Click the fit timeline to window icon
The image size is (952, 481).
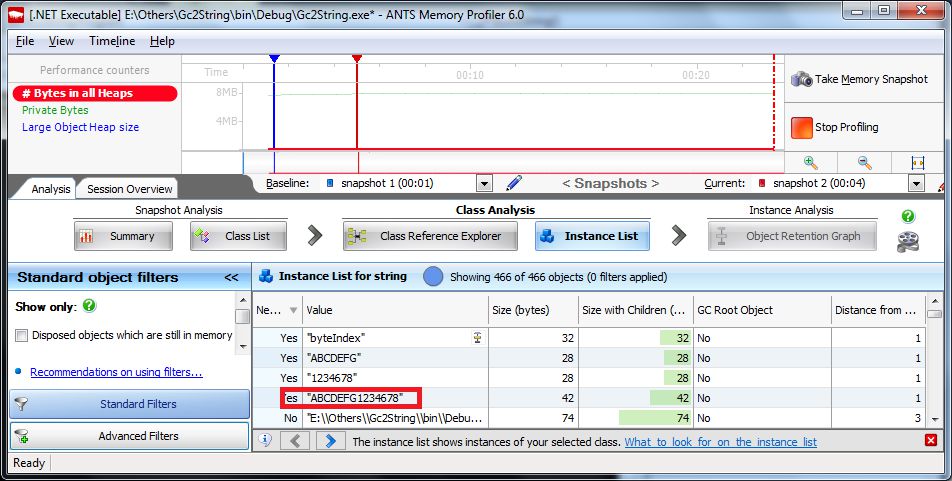point(917,163)
